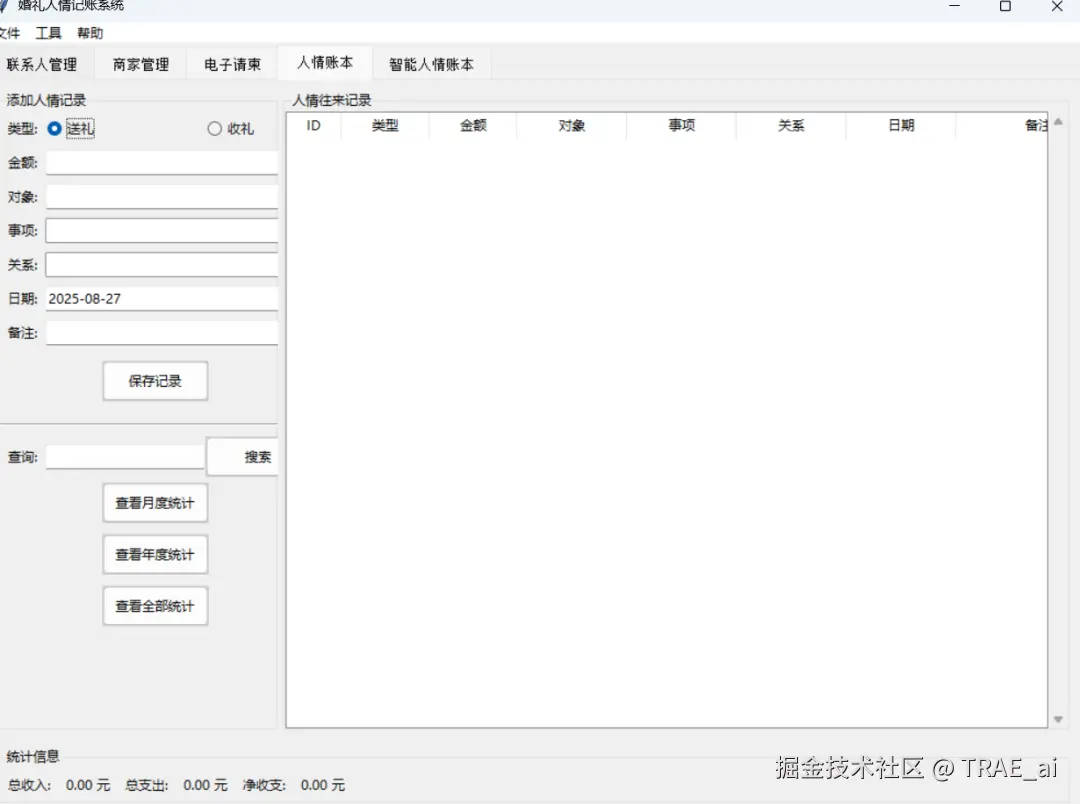The image size is (1080, 804).
Task: Open 查看全部统计 statistics
Action: [x=155, y=606]
